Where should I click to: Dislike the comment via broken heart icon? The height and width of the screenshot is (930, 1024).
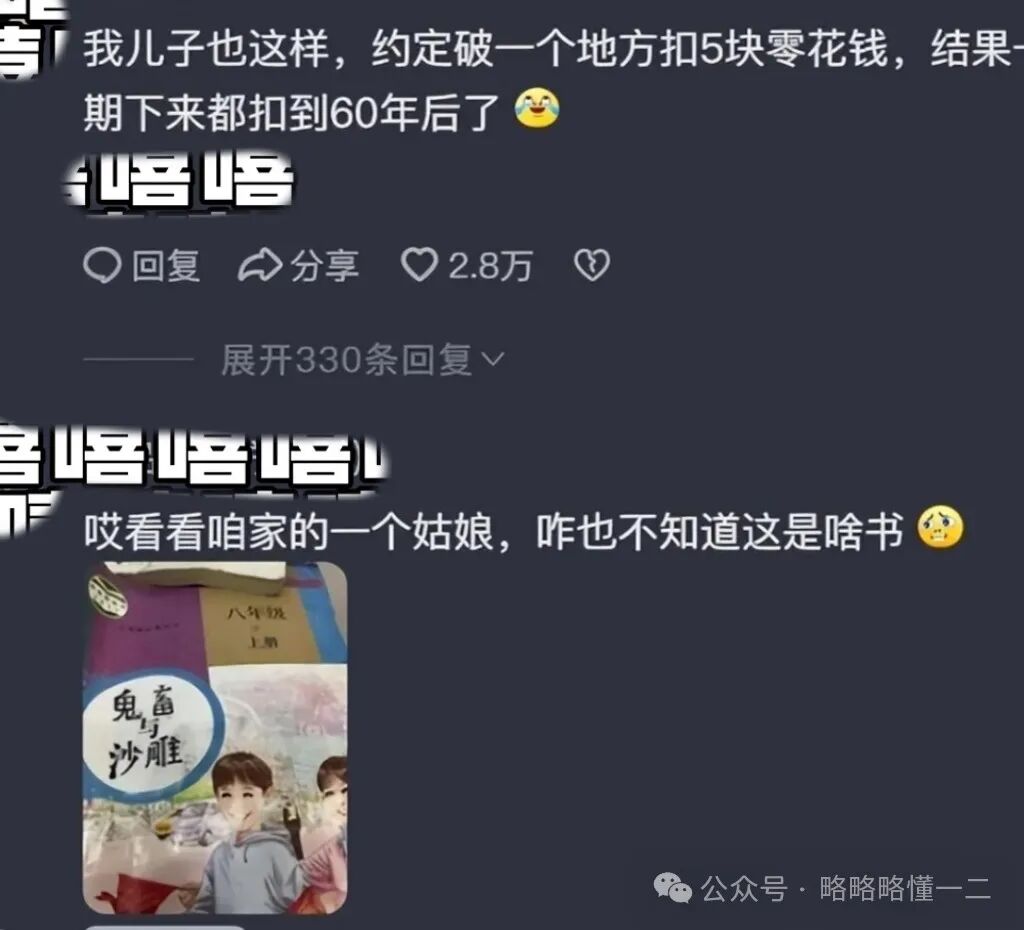tap(592, 266)
